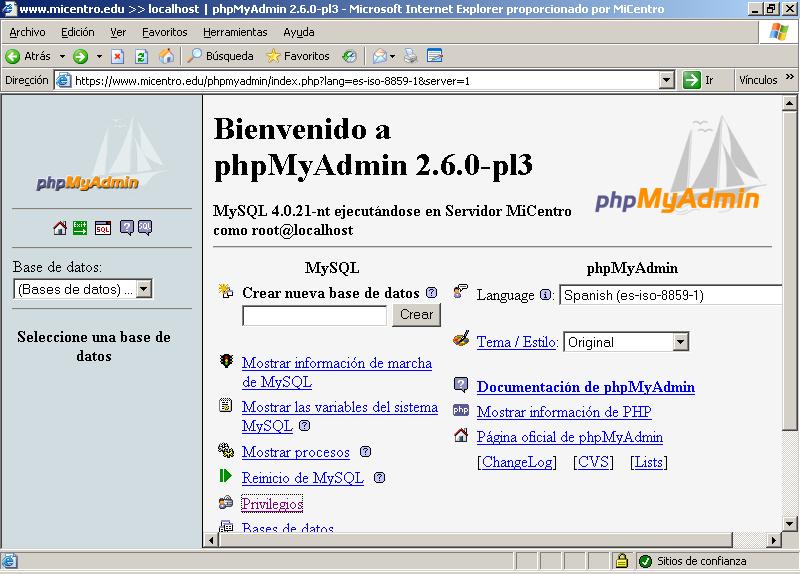
Task: Click the Print toolbar icon
Action: (x=411, y=56)
